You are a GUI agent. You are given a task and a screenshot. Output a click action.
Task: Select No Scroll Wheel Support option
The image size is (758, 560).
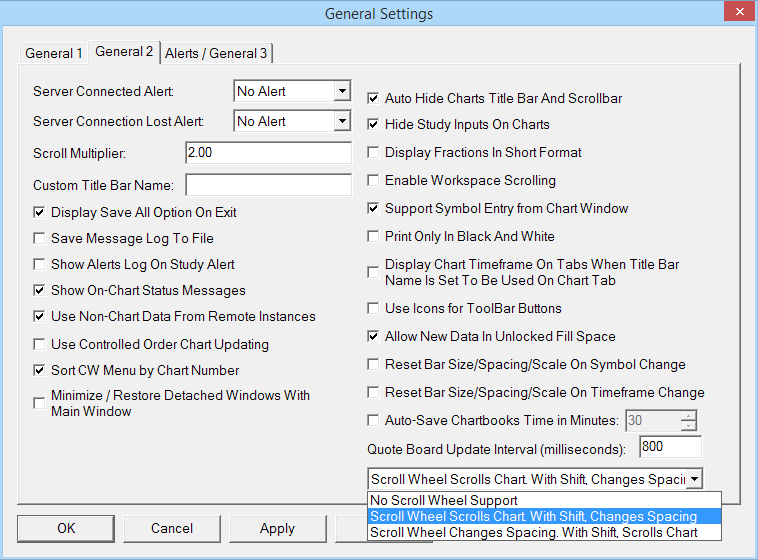point(544,500)
